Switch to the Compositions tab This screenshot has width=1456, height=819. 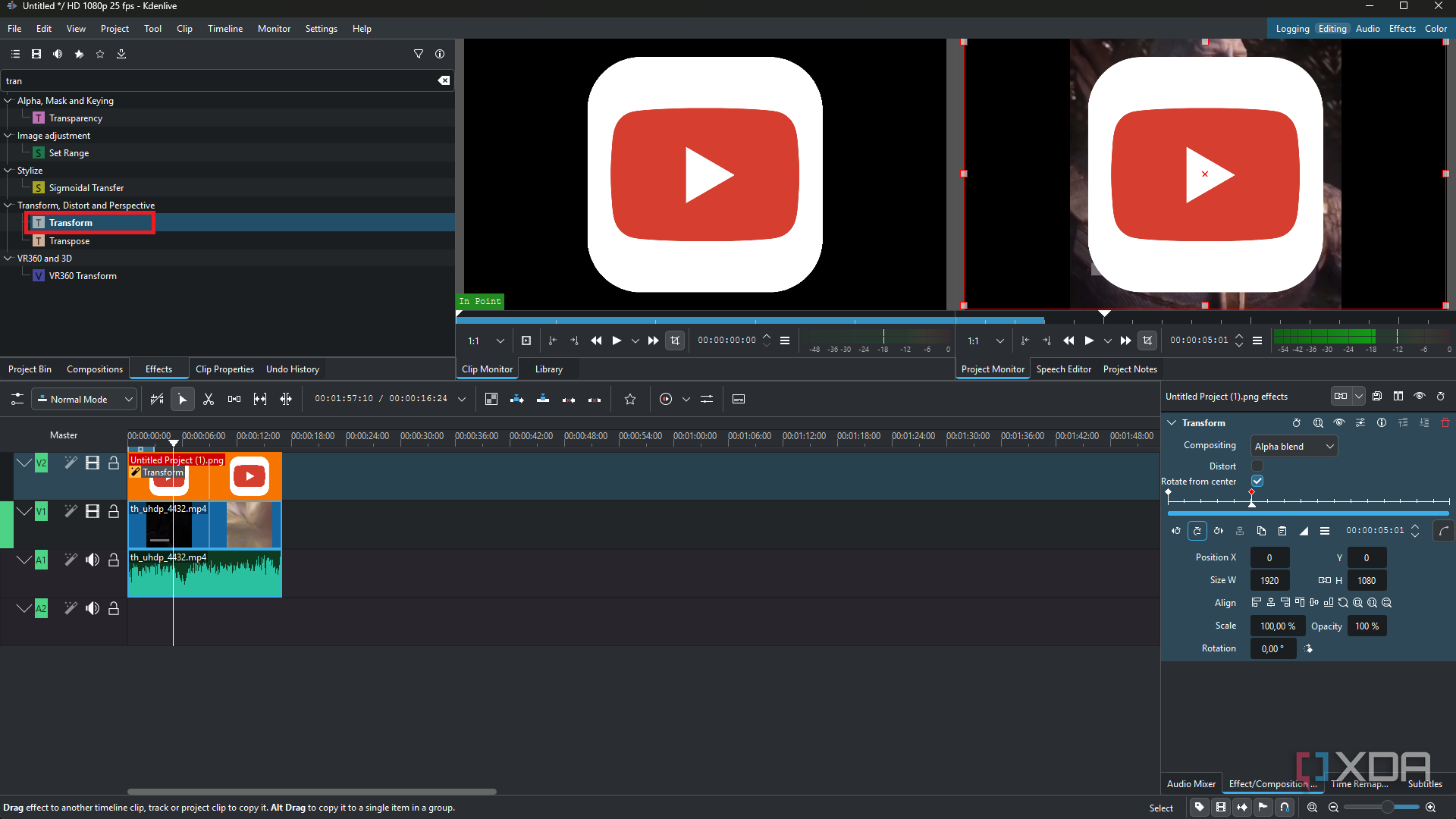tap(95, 369)
